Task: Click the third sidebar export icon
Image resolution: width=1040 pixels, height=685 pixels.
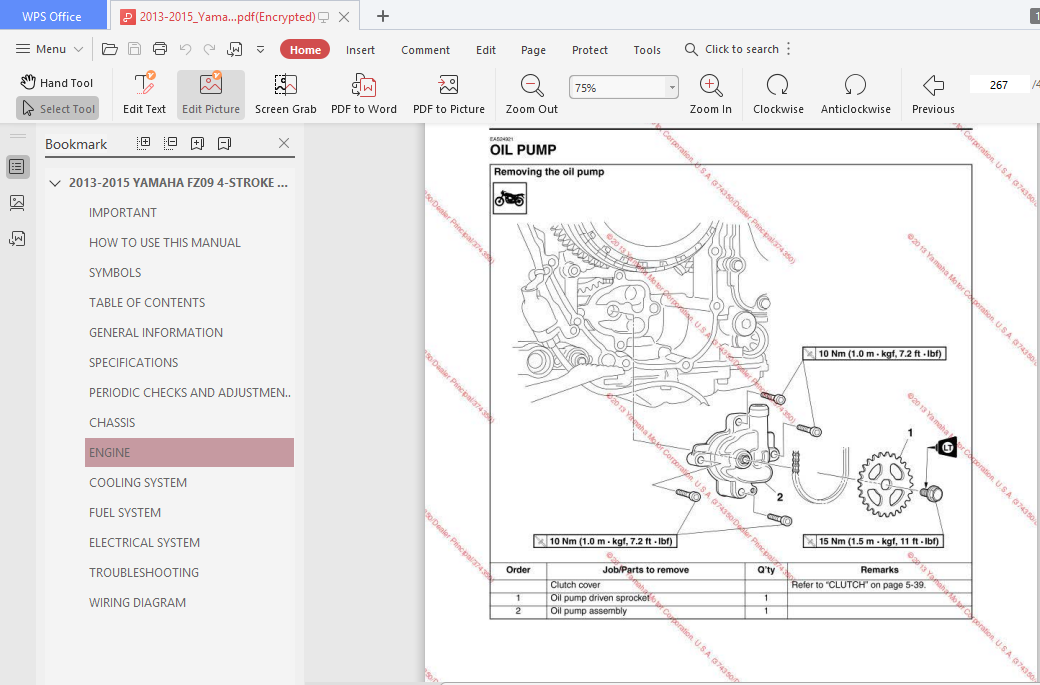Action: point(17,239)
